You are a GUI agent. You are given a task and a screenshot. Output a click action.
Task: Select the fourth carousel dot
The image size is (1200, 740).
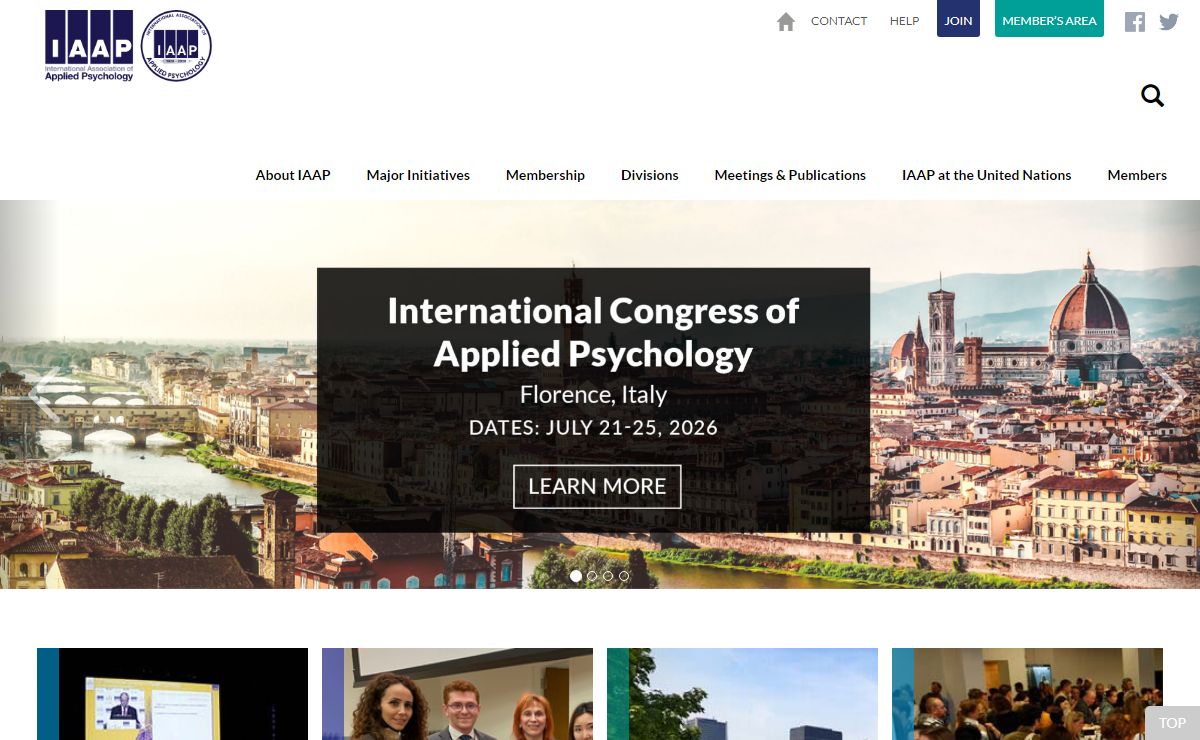[x=624, y=576]
